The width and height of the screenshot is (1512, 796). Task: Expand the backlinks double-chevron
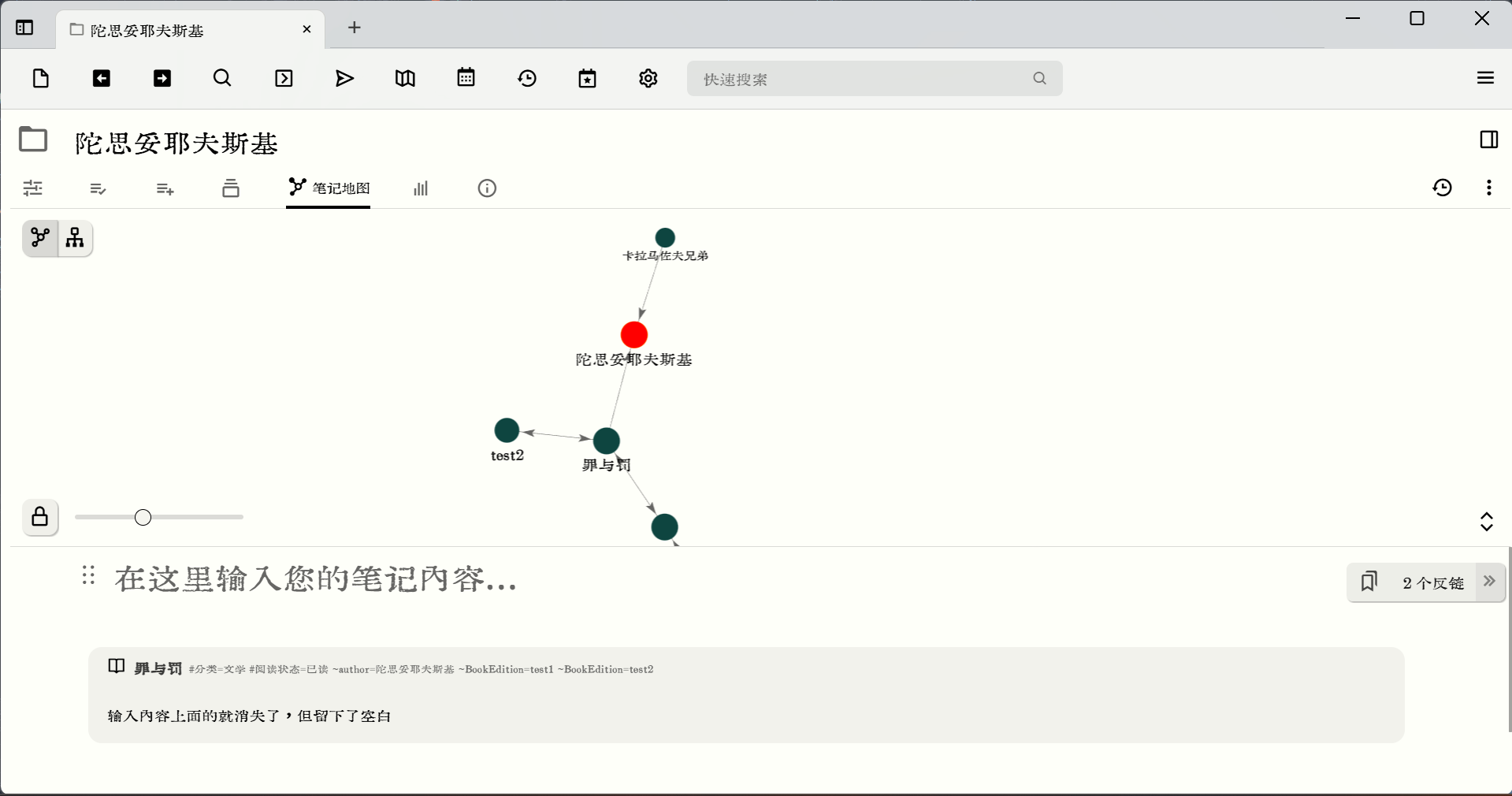[x=1489, y=582]
